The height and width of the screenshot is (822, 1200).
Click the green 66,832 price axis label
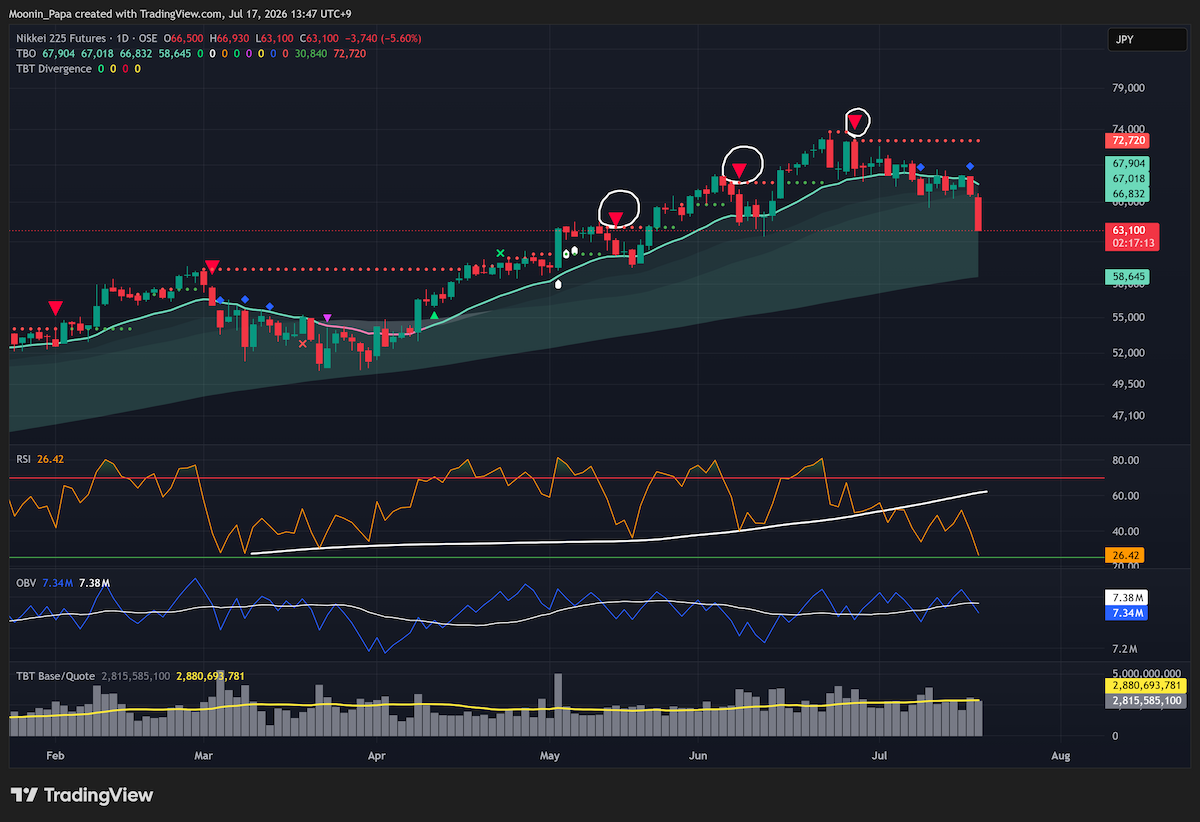(x=1129, y=193)
